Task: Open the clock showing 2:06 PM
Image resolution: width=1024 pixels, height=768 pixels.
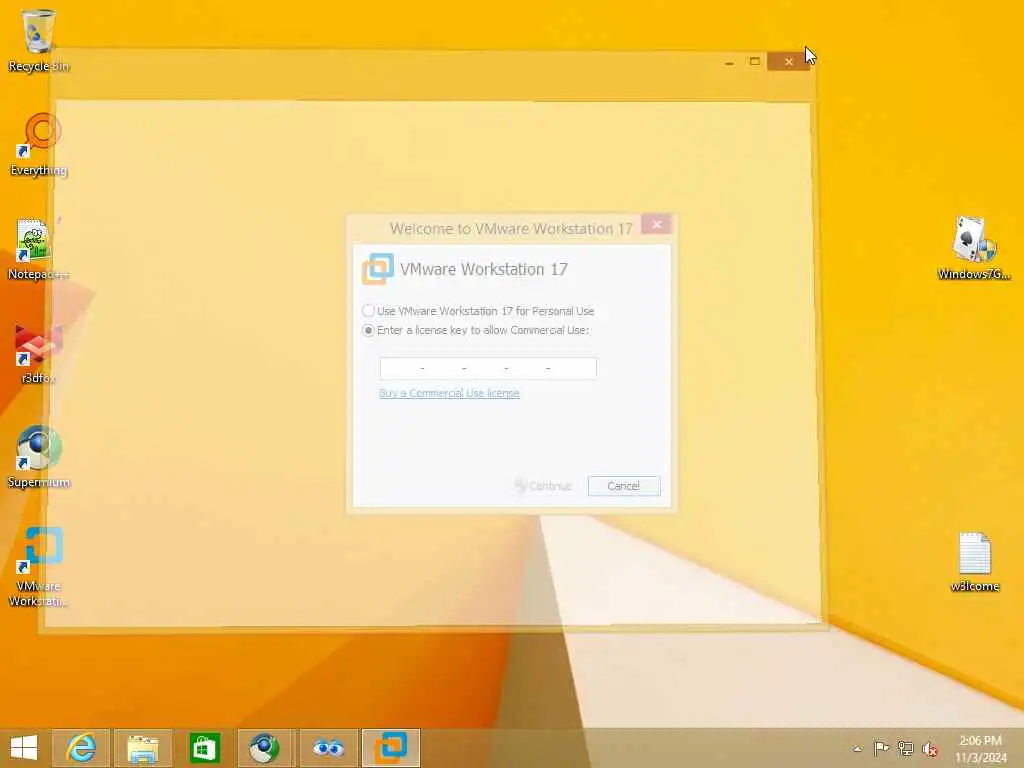Action: 980,749
